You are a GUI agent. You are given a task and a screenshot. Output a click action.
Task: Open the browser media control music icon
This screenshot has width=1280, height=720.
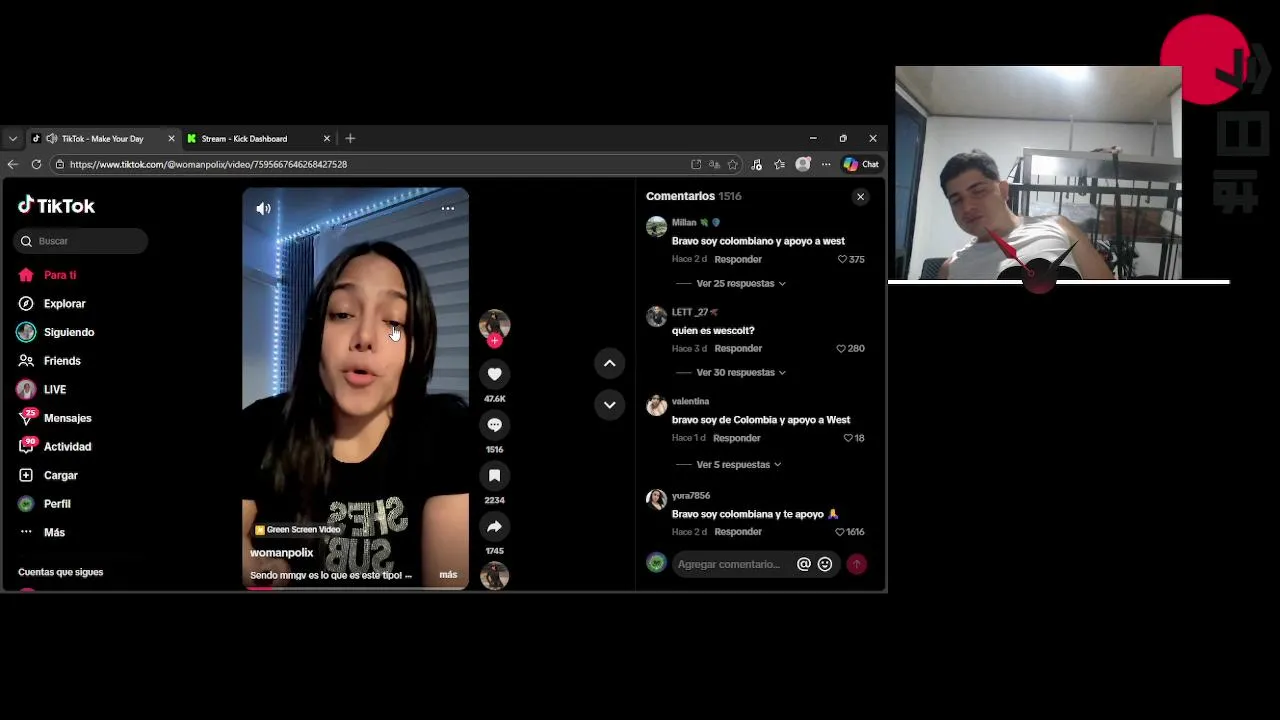(x=756, y=165)
